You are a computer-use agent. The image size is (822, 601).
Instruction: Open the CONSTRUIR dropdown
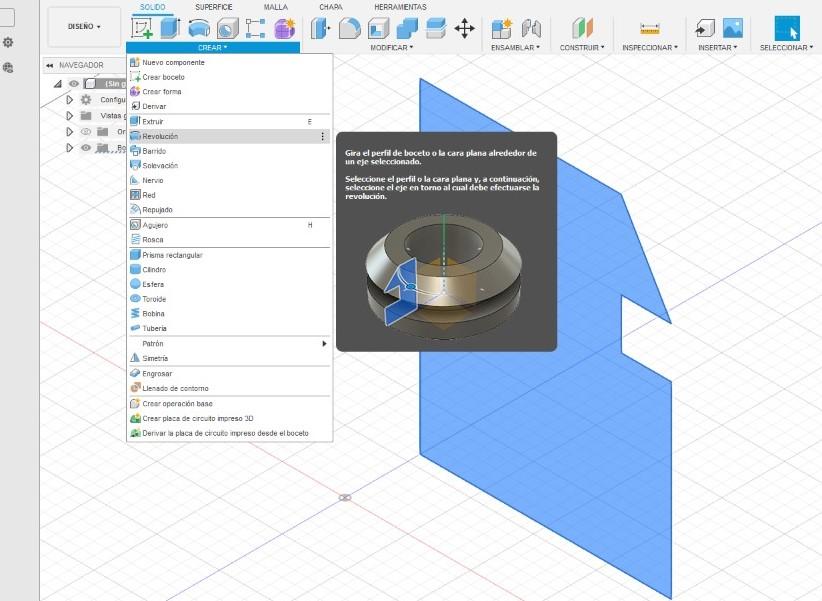(582, 47)
